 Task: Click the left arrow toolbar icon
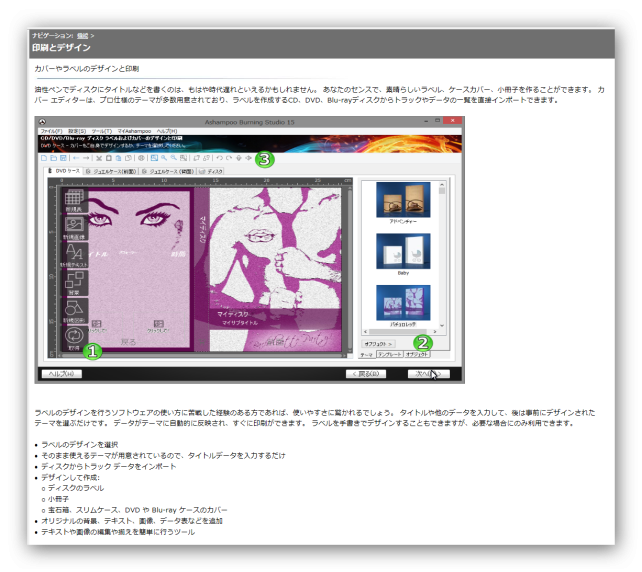pyautogui.click(x=76, y=158)
